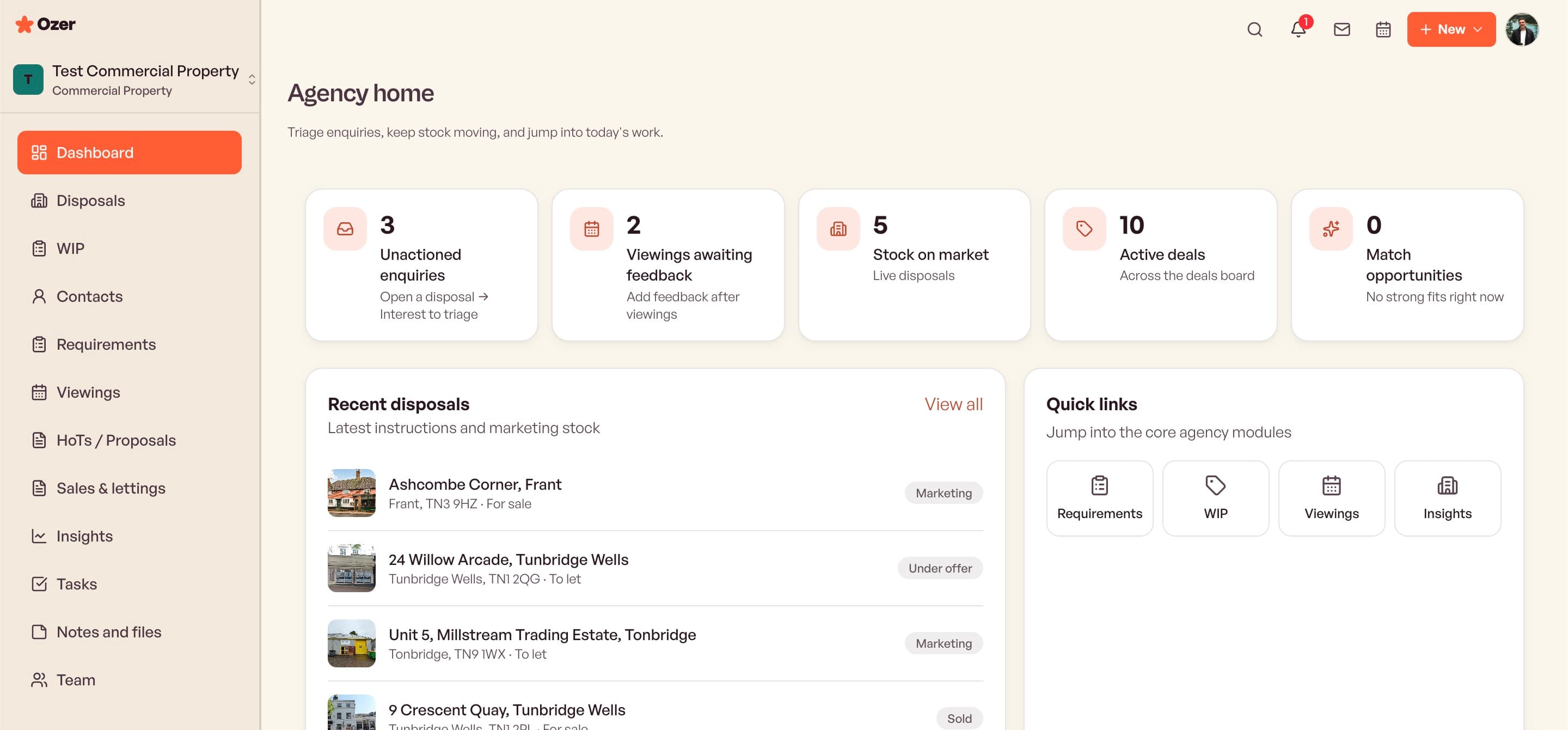Open the Unit 5 Millstream Trading Estate thumbnail
Screen dimensions: 1568x730
point(352,643)
